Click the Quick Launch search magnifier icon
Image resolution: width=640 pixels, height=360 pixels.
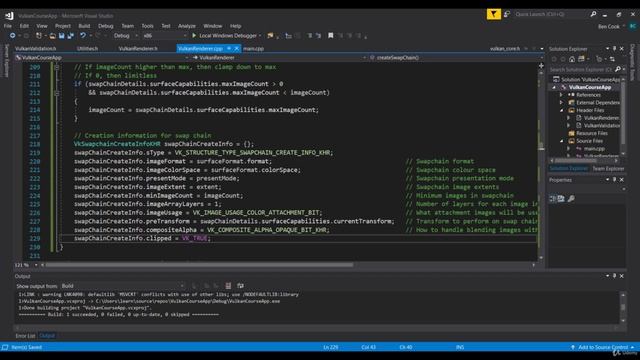(x=593, y=14)
